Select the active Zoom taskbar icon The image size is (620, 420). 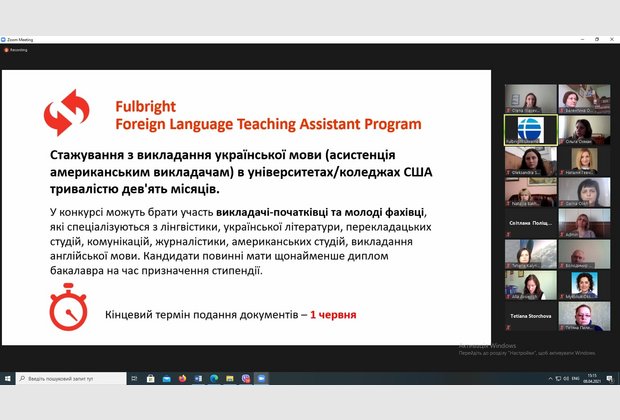click(x=261, y=378)
